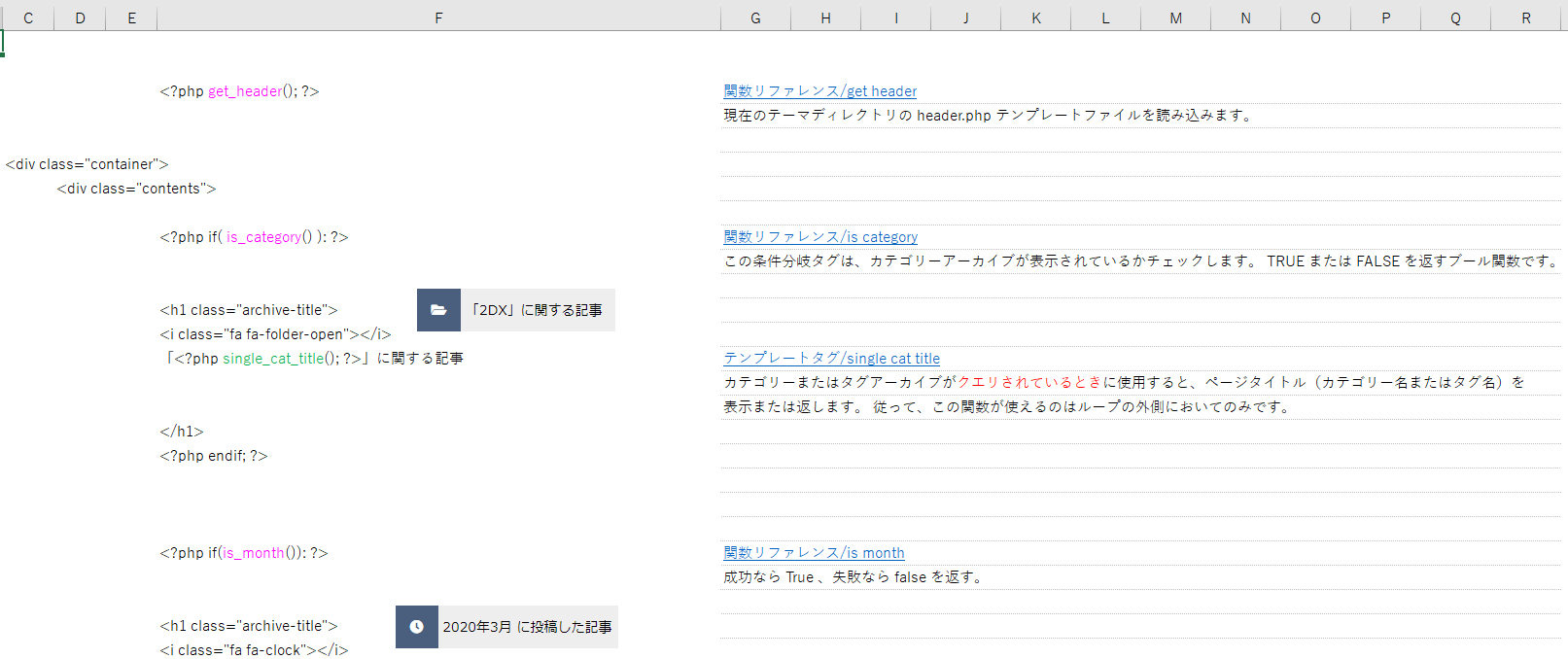This screenshot has width=1568, height=659.
Task: Select column Q header
Action: pyautogui.click(x=1455, y=17)
